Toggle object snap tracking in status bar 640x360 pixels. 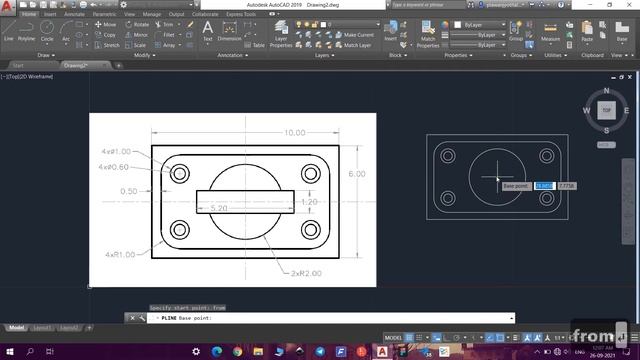click(x=490, y=338)
